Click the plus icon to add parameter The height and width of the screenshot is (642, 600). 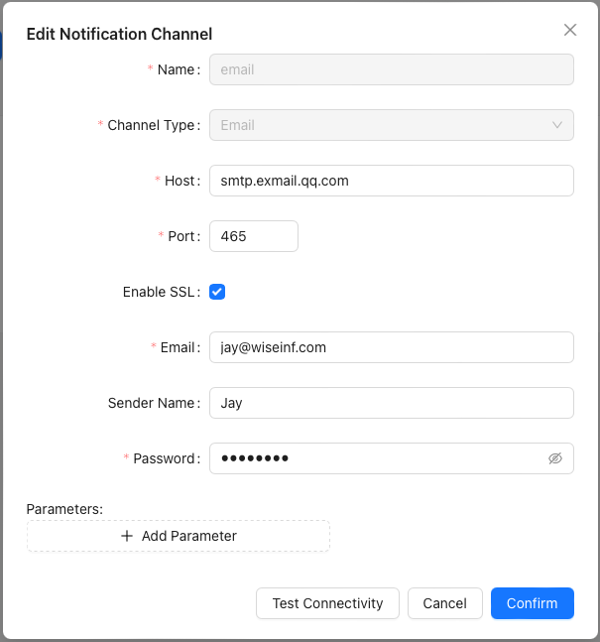coord(127,536)
